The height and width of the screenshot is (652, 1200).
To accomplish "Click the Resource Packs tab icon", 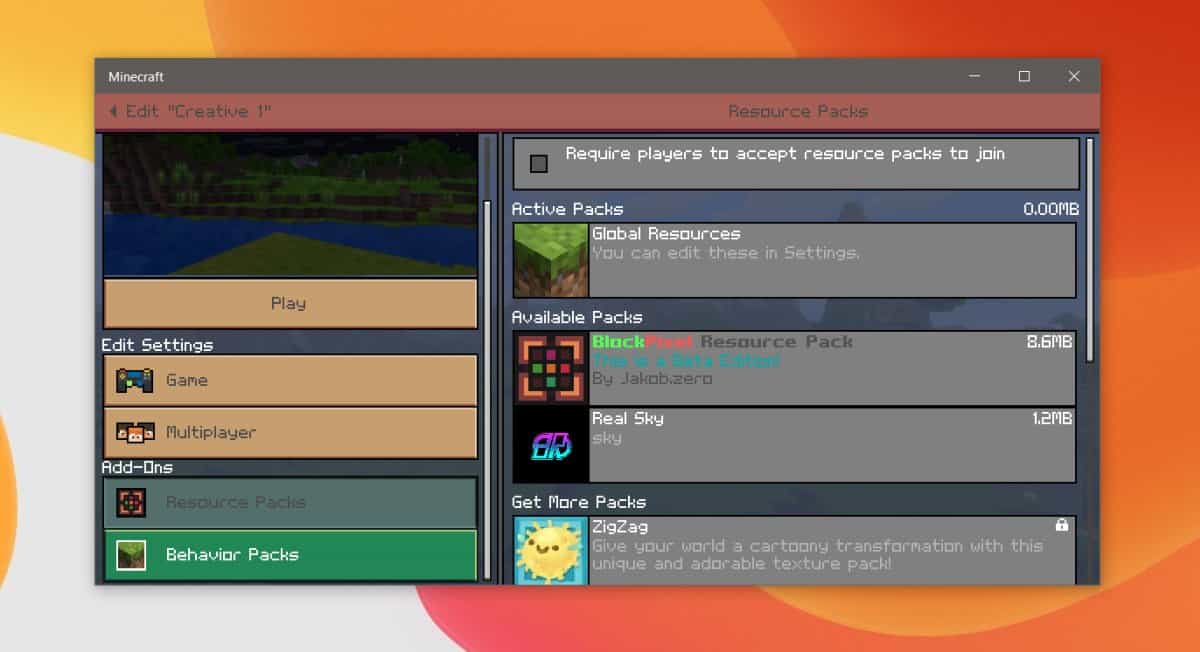I will click(131, 502).
